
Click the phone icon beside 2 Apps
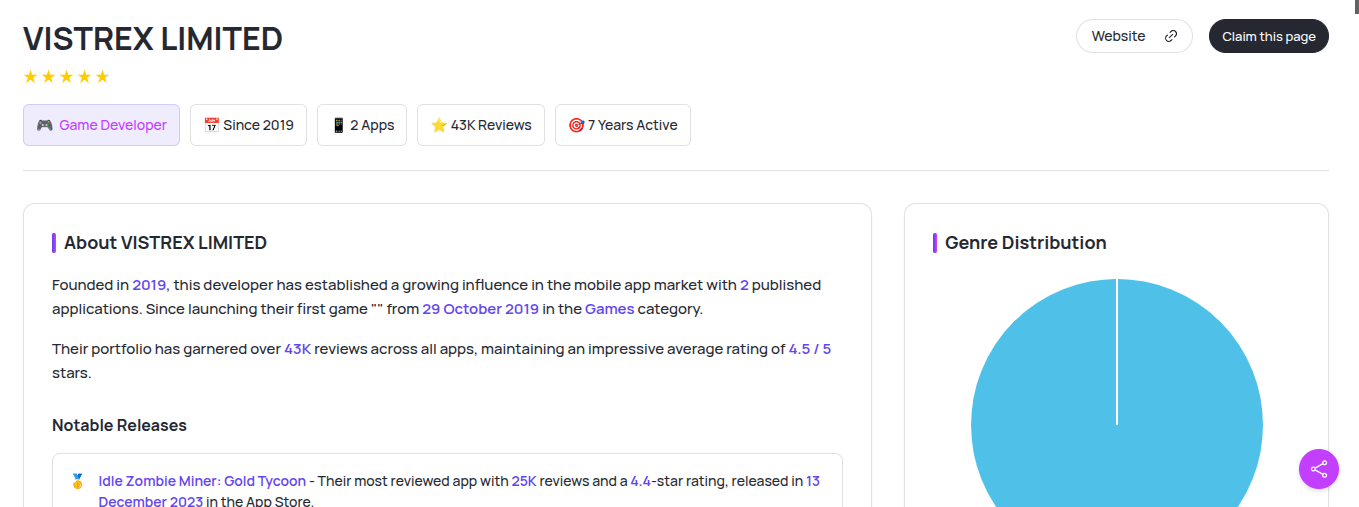(338, 125)
